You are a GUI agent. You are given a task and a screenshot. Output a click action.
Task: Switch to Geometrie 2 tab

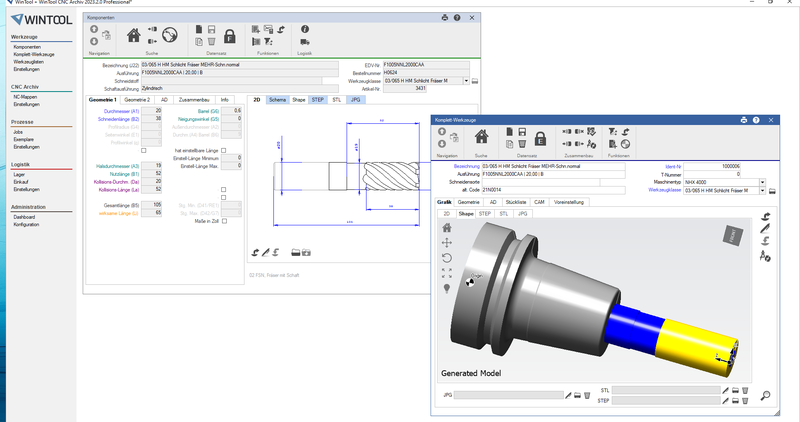(x=137, y=100)
